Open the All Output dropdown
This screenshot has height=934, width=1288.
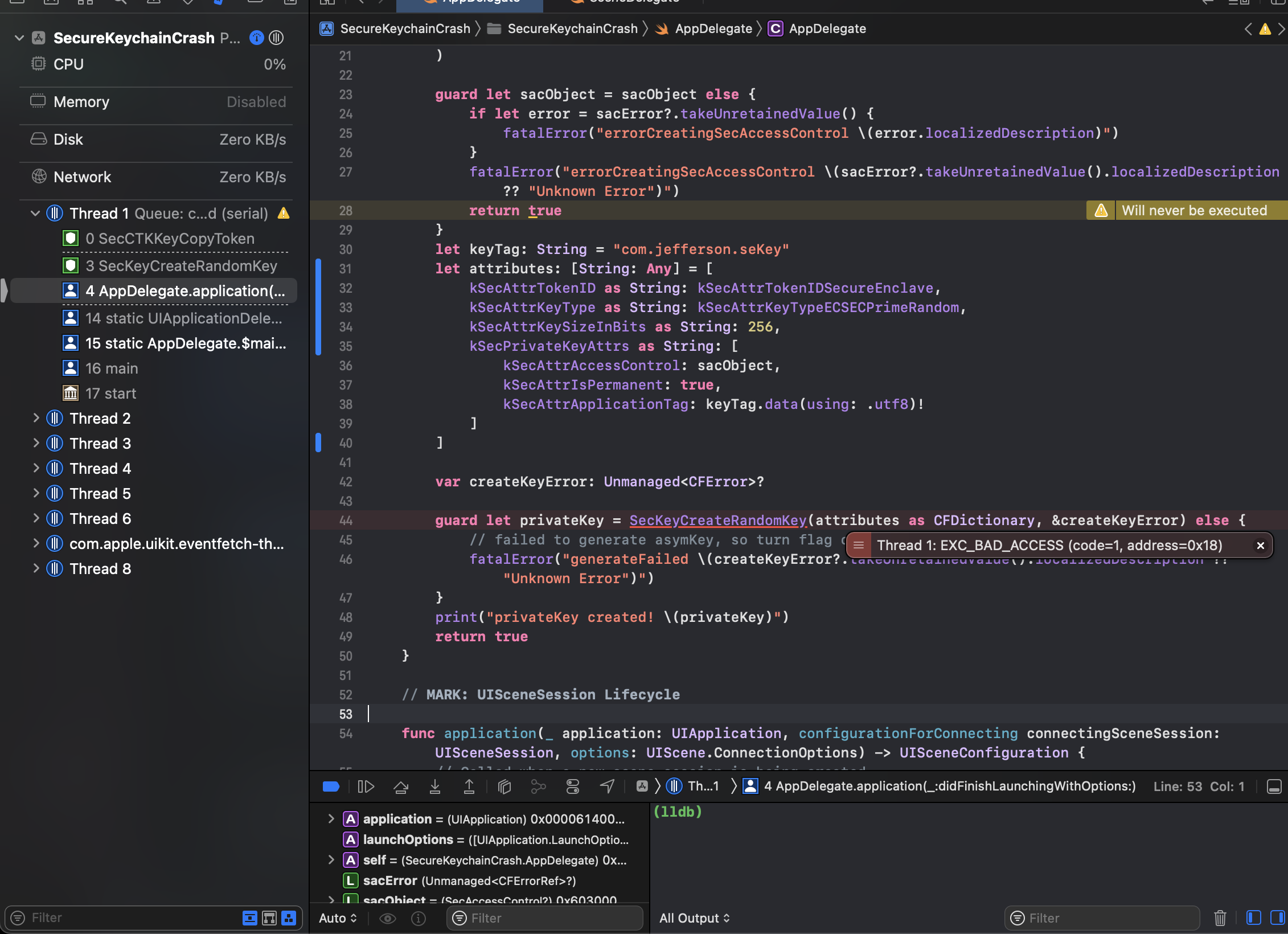(x=694, y=918)
